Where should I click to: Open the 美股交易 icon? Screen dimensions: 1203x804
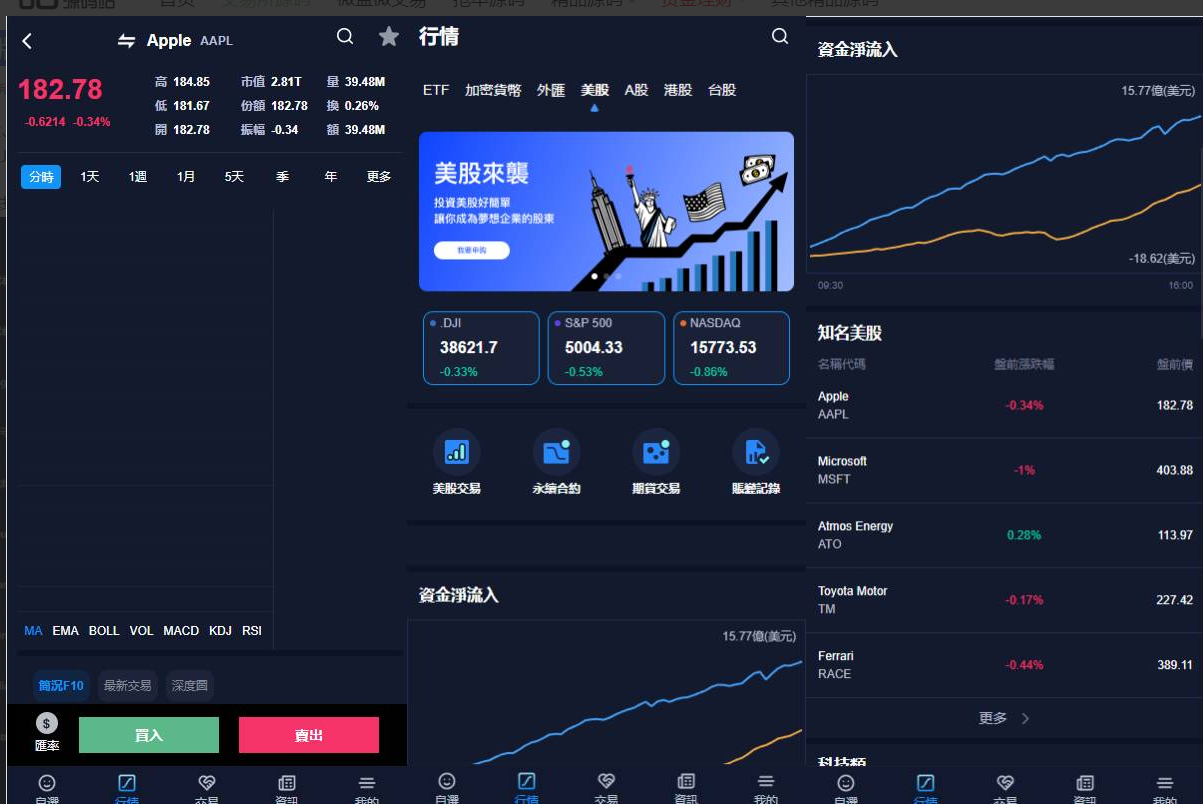tap(456, 453)
